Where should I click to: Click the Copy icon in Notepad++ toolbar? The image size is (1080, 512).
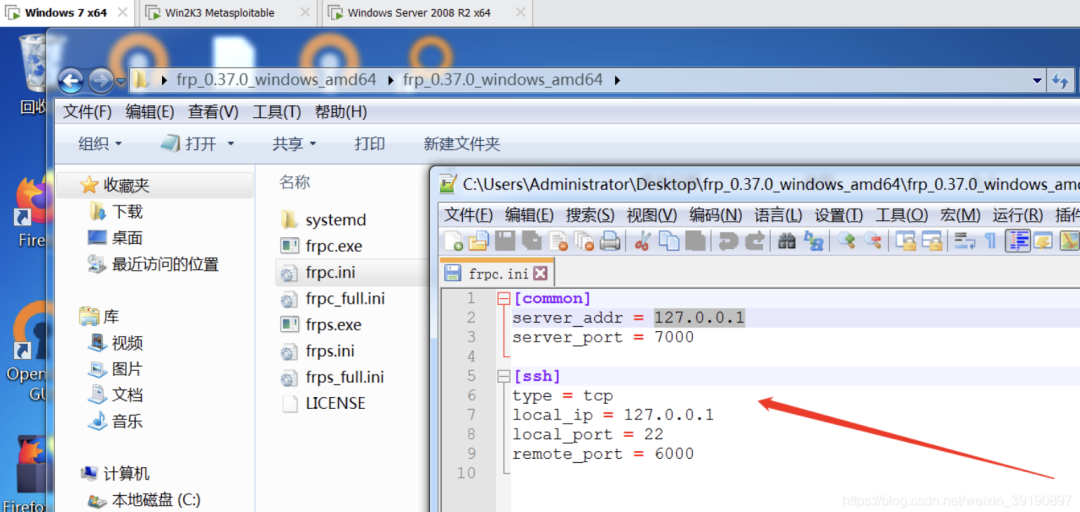point(668,240)
